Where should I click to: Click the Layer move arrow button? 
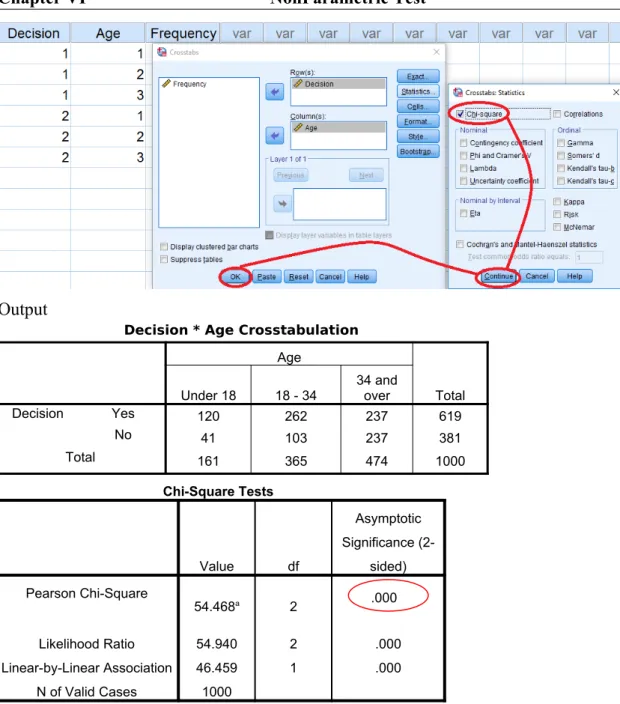282,204
